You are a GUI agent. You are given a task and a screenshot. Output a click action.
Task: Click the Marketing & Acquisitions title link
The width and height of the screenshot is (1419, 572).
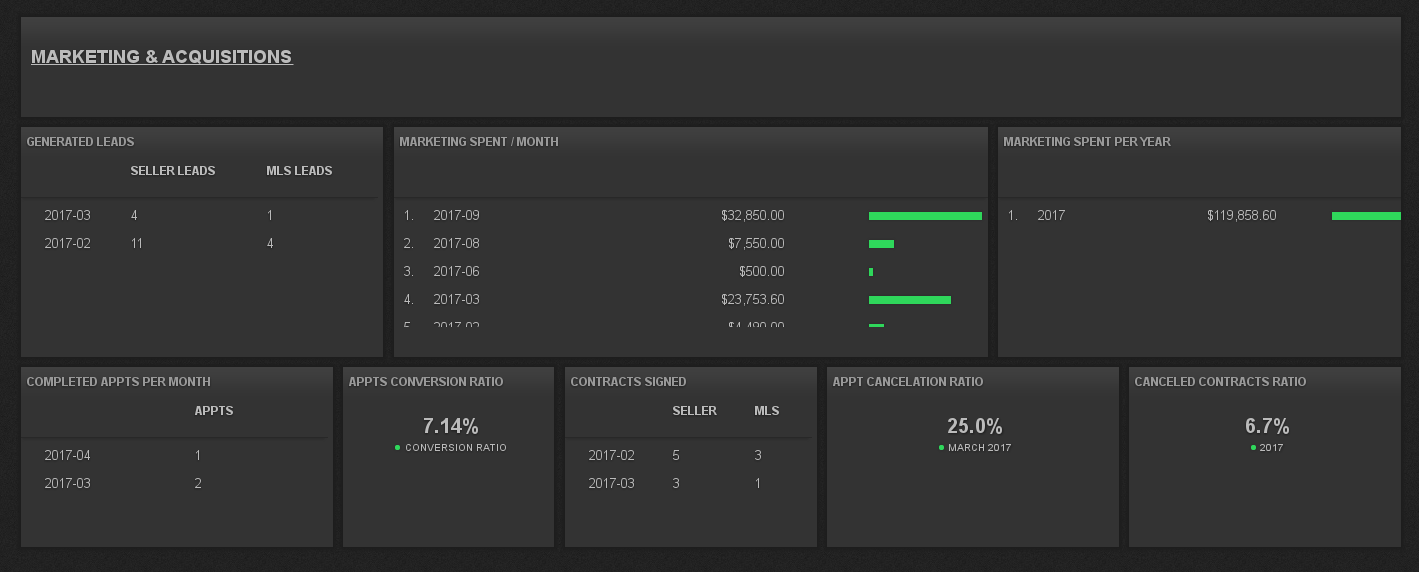(161, 57)
